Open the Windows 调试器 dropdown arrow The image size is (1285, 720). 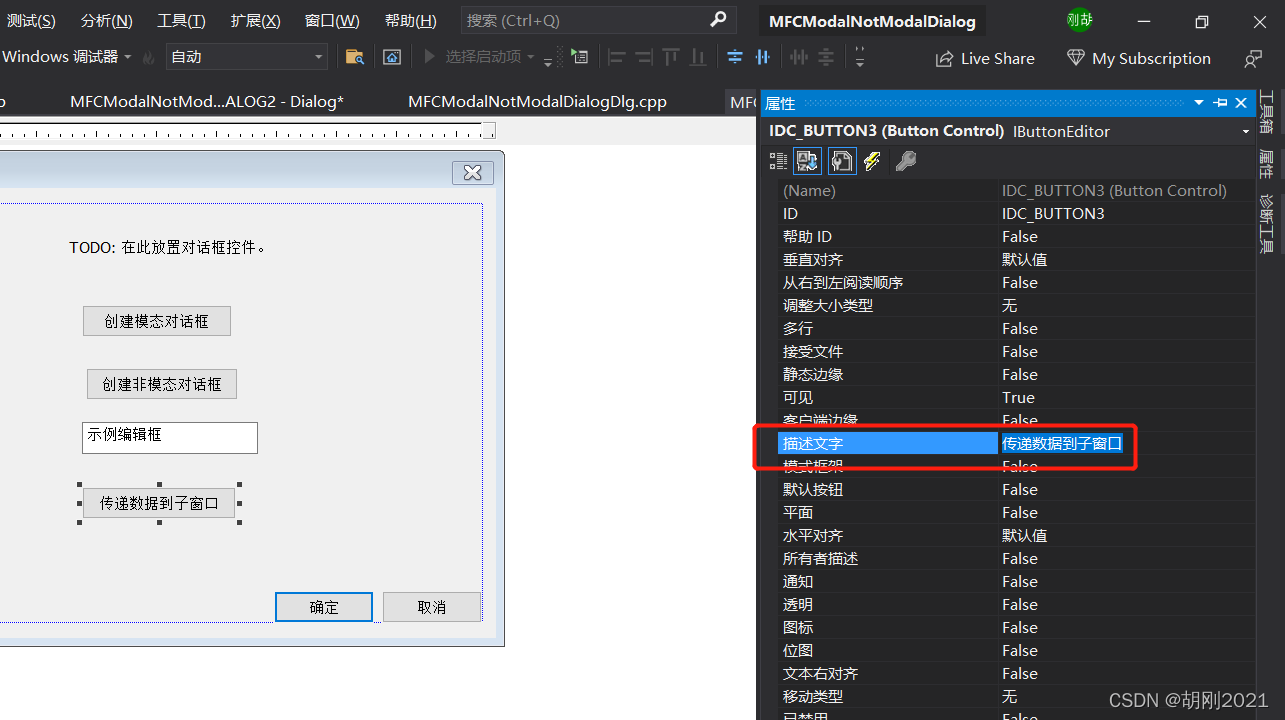128,57
